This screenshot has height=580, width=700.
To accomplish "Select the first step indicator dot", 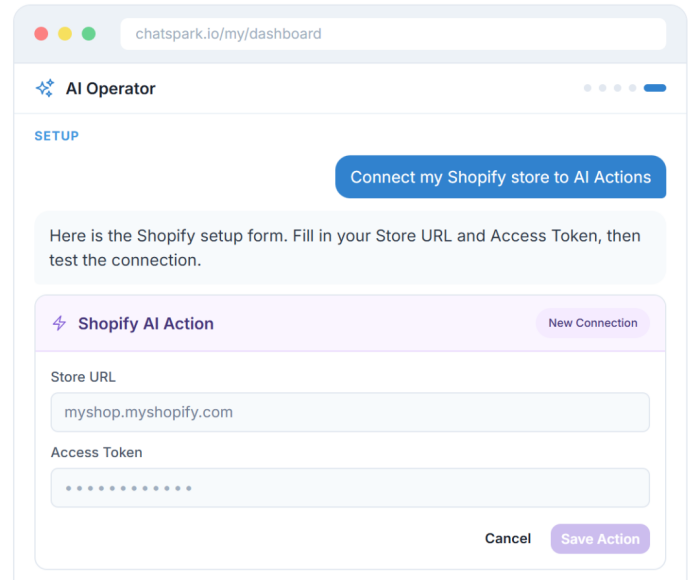I will (x=588, y=88).
